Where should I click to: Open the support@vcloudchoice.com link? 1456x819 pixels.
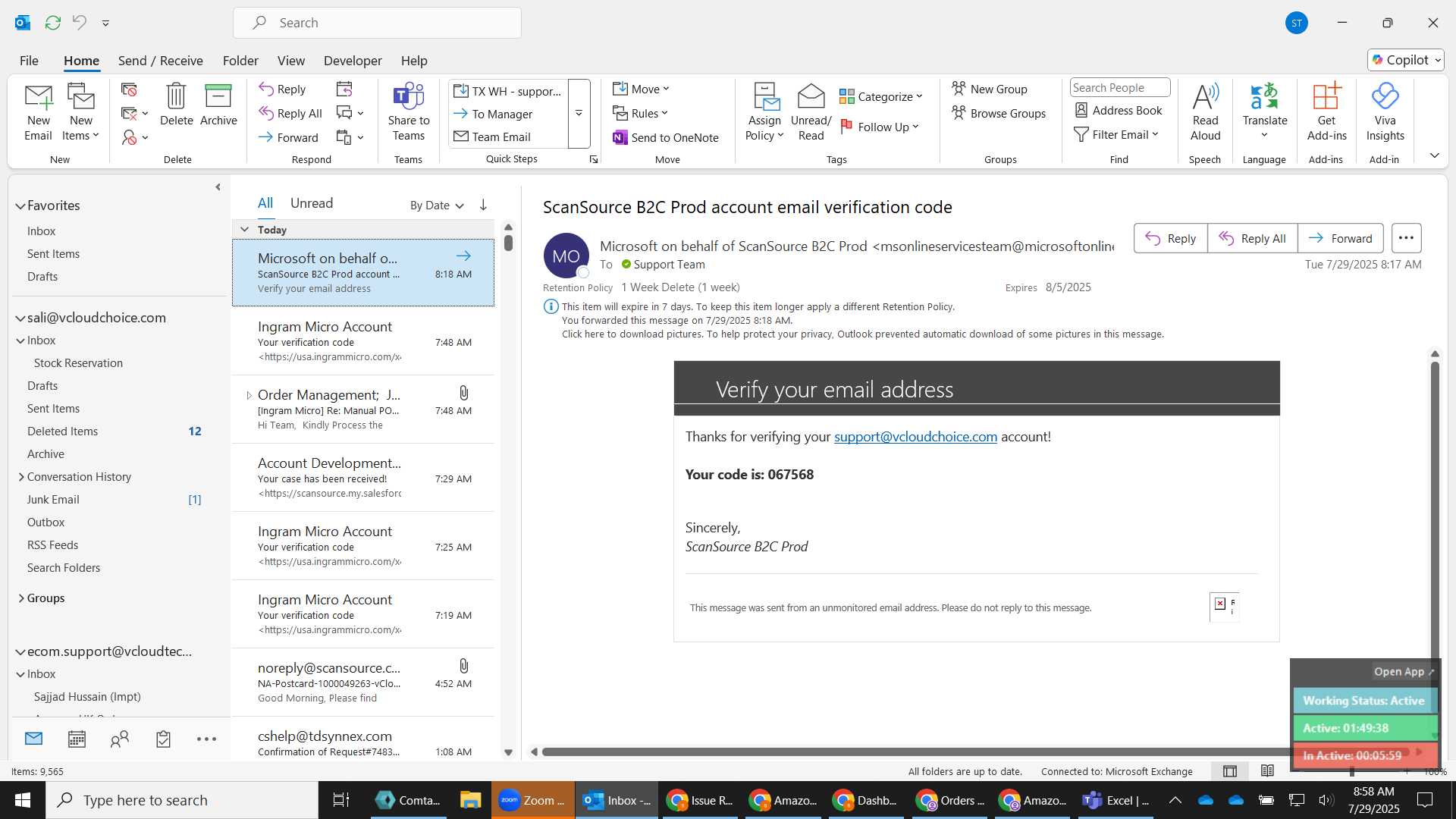tap(915, 437)
